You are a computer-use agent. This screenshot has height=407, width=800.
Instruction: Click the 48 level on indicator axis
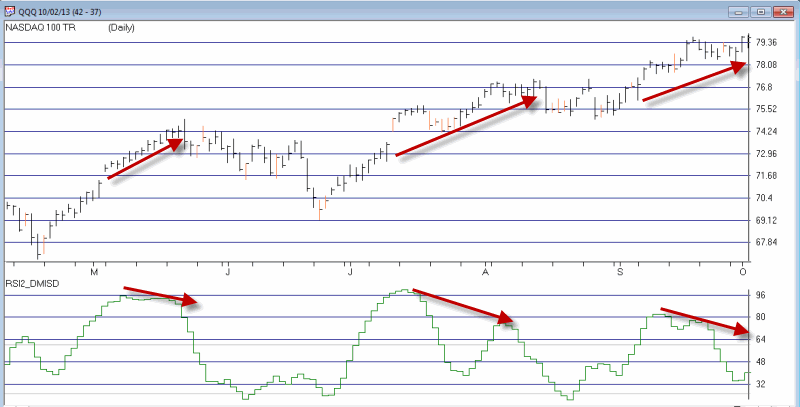coord(760,361)
